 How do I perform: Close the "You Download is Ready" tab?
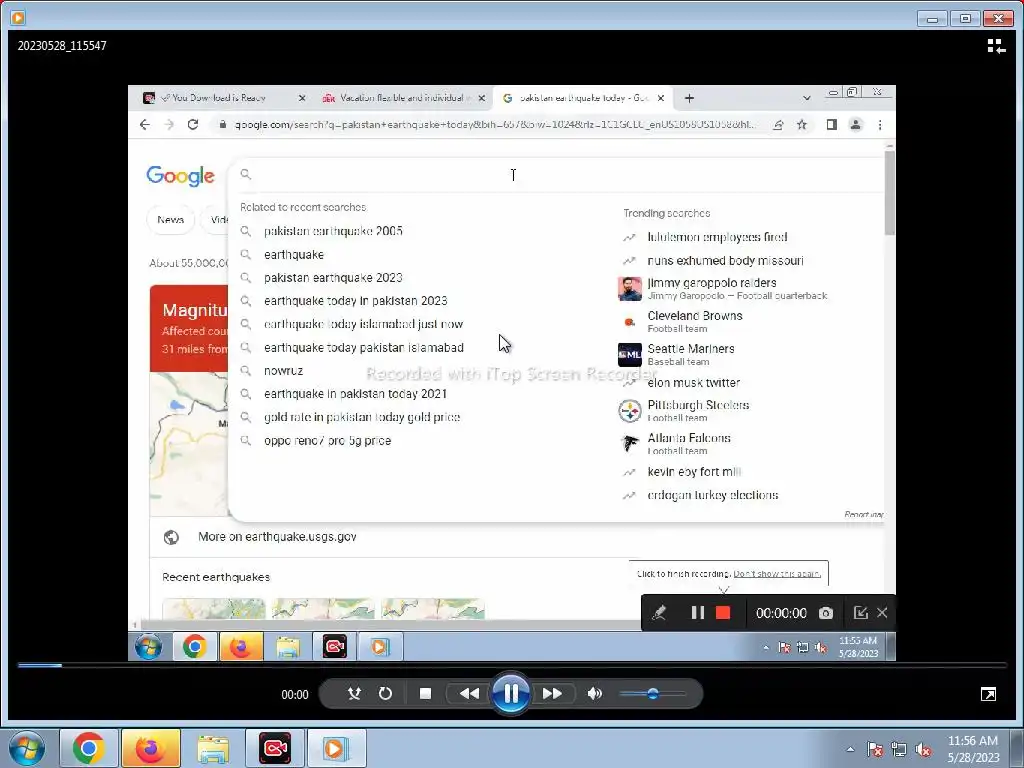[x=302, y=98]
